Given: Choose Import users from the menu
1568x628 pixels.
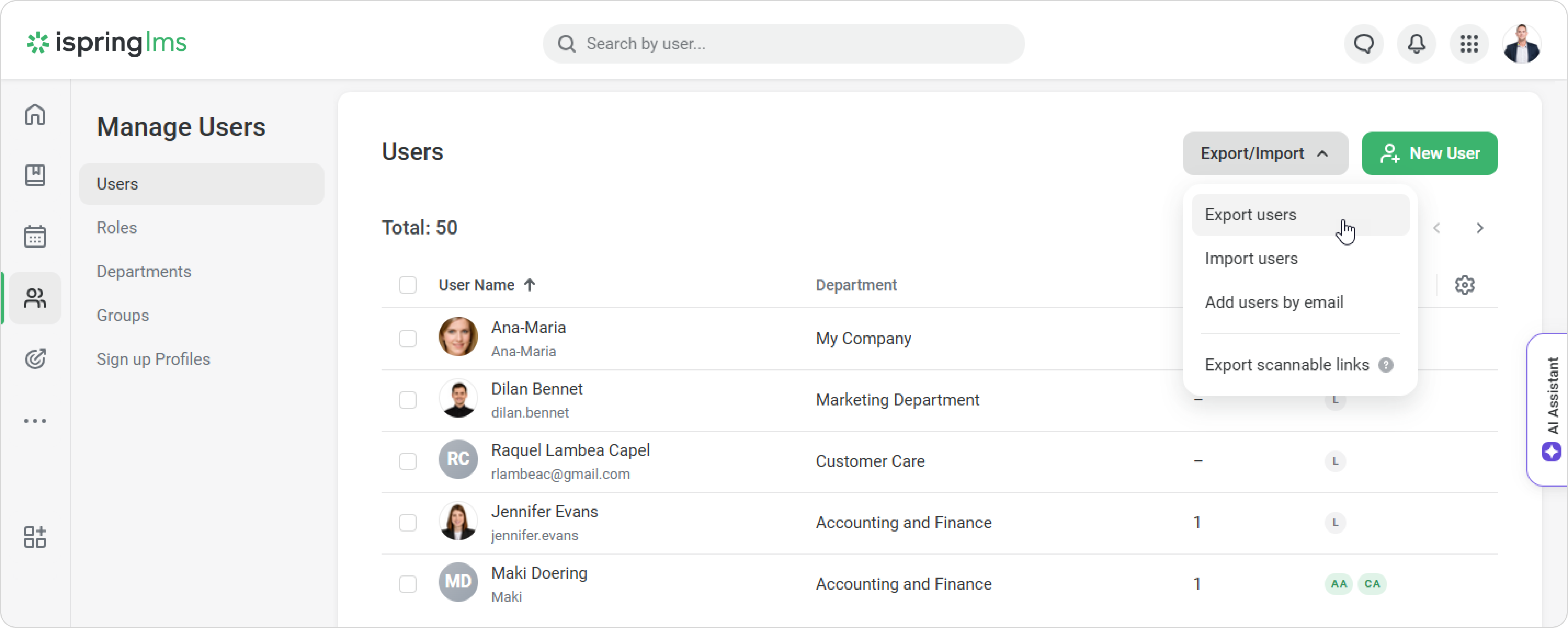Looking at the screenshot, I should coord(1251,259).
